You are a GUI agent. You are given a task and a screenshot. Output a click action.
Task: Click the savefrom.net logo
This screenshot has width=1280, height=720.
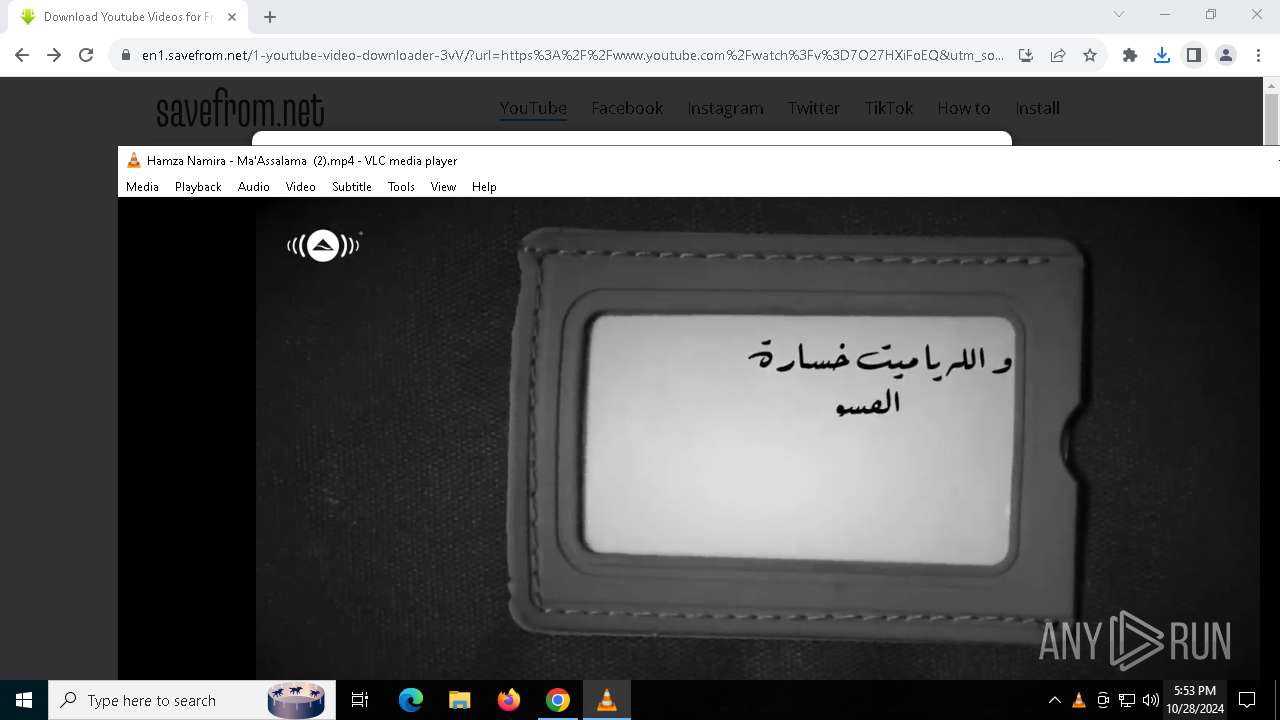pos(240,109)
